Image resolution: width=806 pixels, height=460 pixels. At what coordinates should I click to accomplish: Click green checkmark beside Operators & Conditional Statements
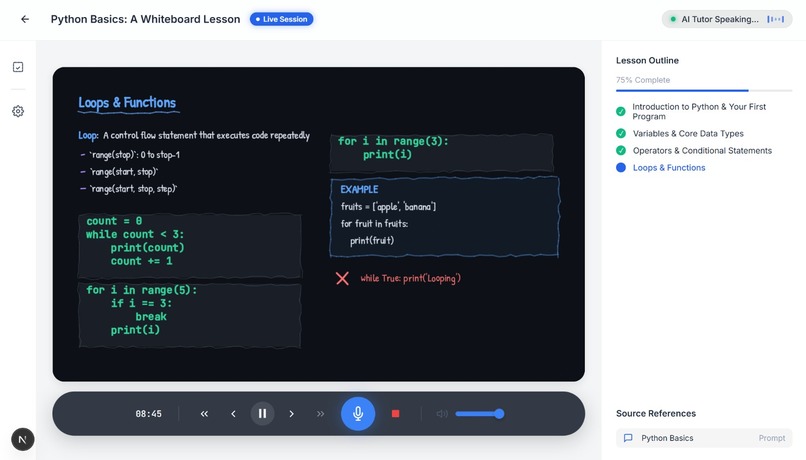pos(621,151)
